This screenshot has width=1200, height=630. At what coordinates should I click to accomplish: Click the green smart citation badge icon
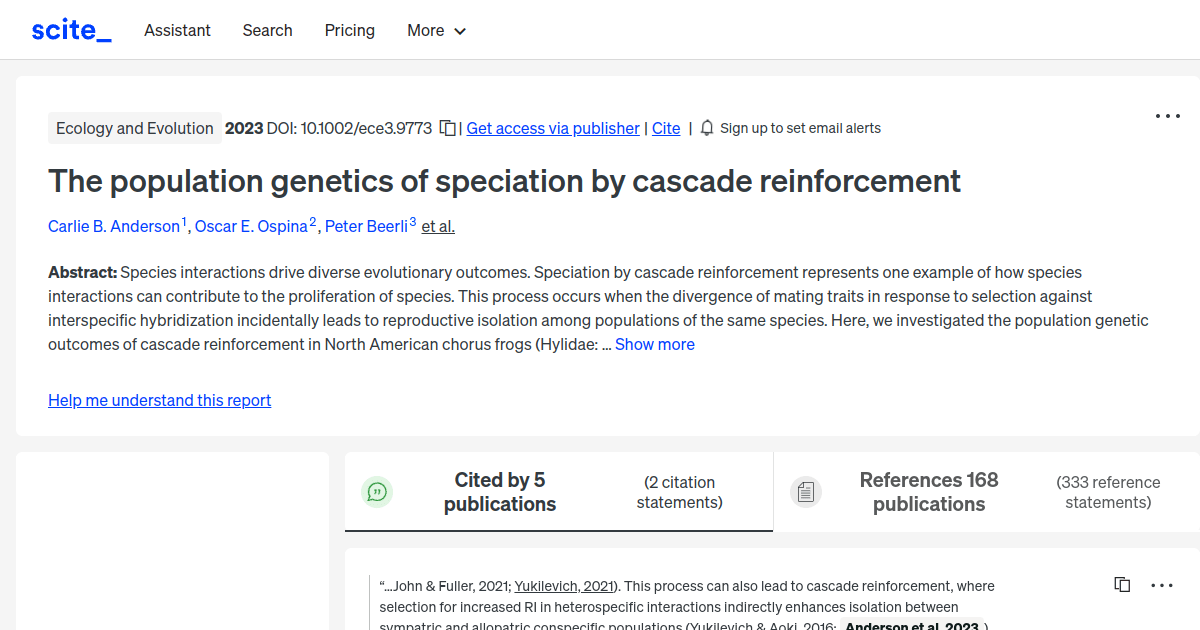pos(377,491)
